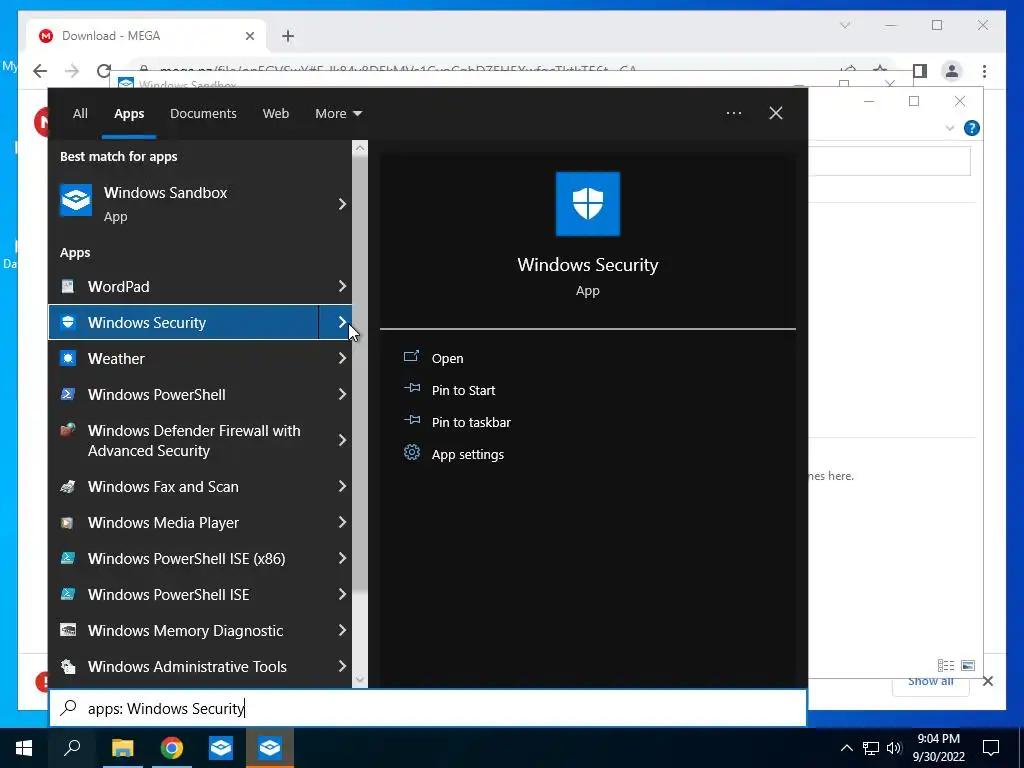Click the Pin to Start pin icon
1024x768 pixels.
412,389
